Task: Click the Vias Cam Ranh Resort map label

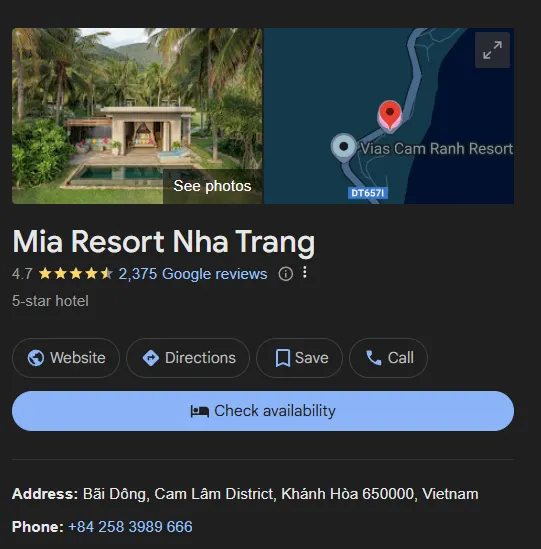Action: point(437,148)
